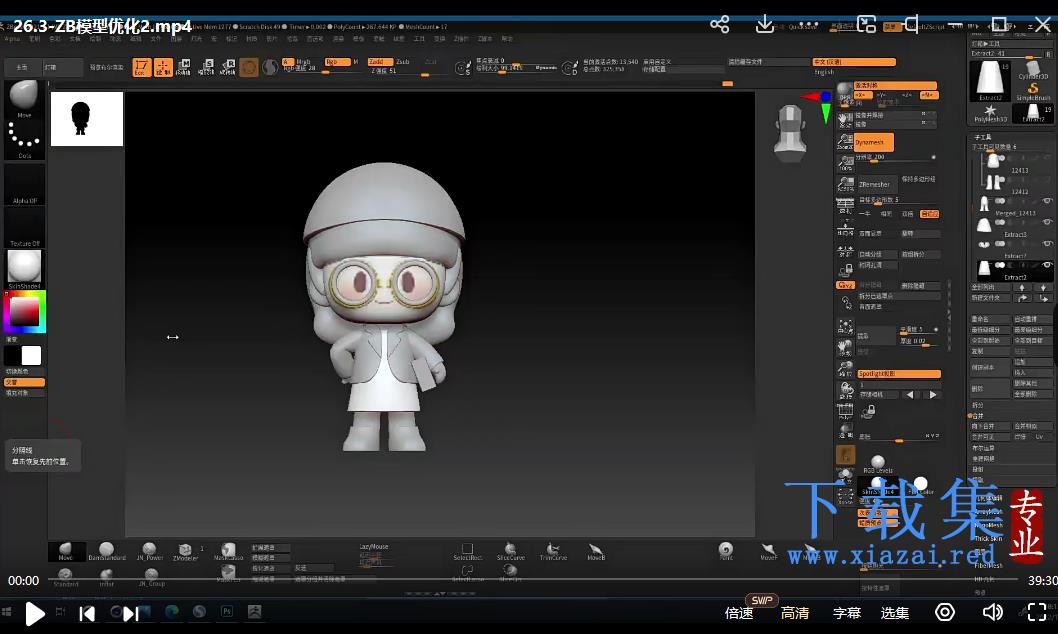The width and height of the screenshot is (1058, 634).
Task: Toggle the Edit mode button
Action: 142,67
